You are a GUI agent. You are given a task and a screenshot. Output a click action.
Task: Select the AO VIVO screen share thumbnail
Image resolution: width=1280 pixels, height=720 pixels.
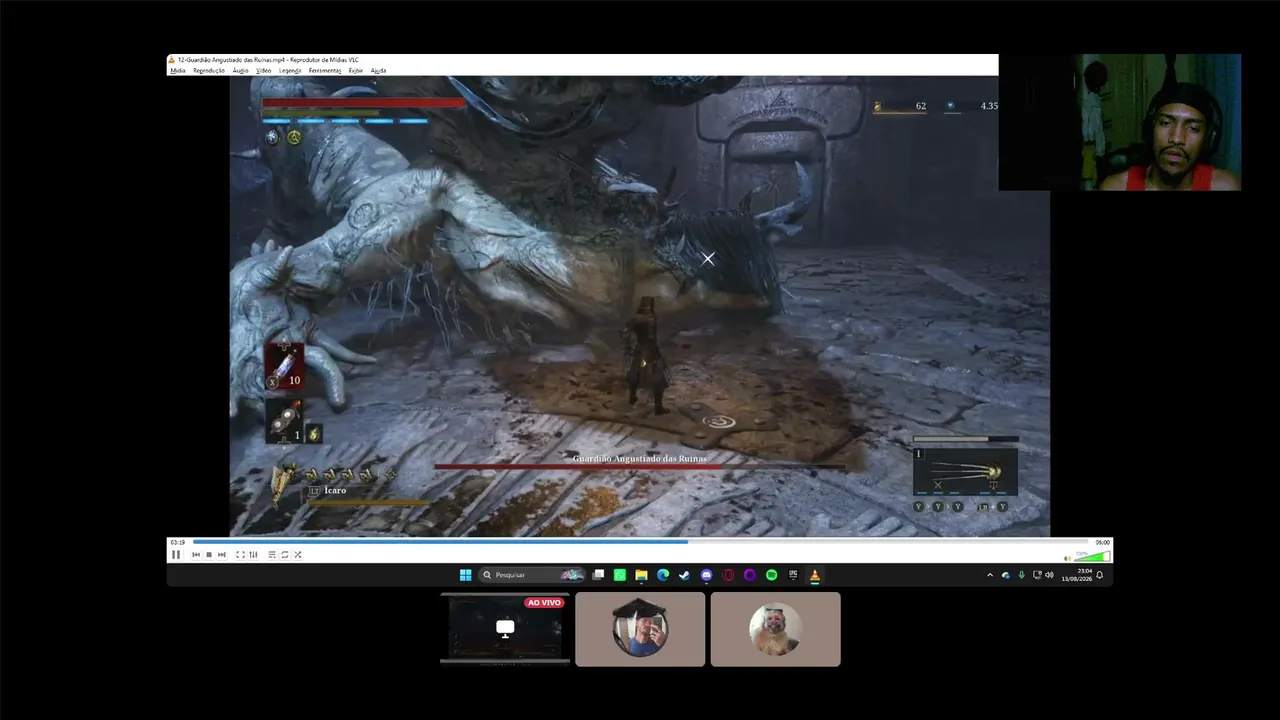(x=505, y=629)
